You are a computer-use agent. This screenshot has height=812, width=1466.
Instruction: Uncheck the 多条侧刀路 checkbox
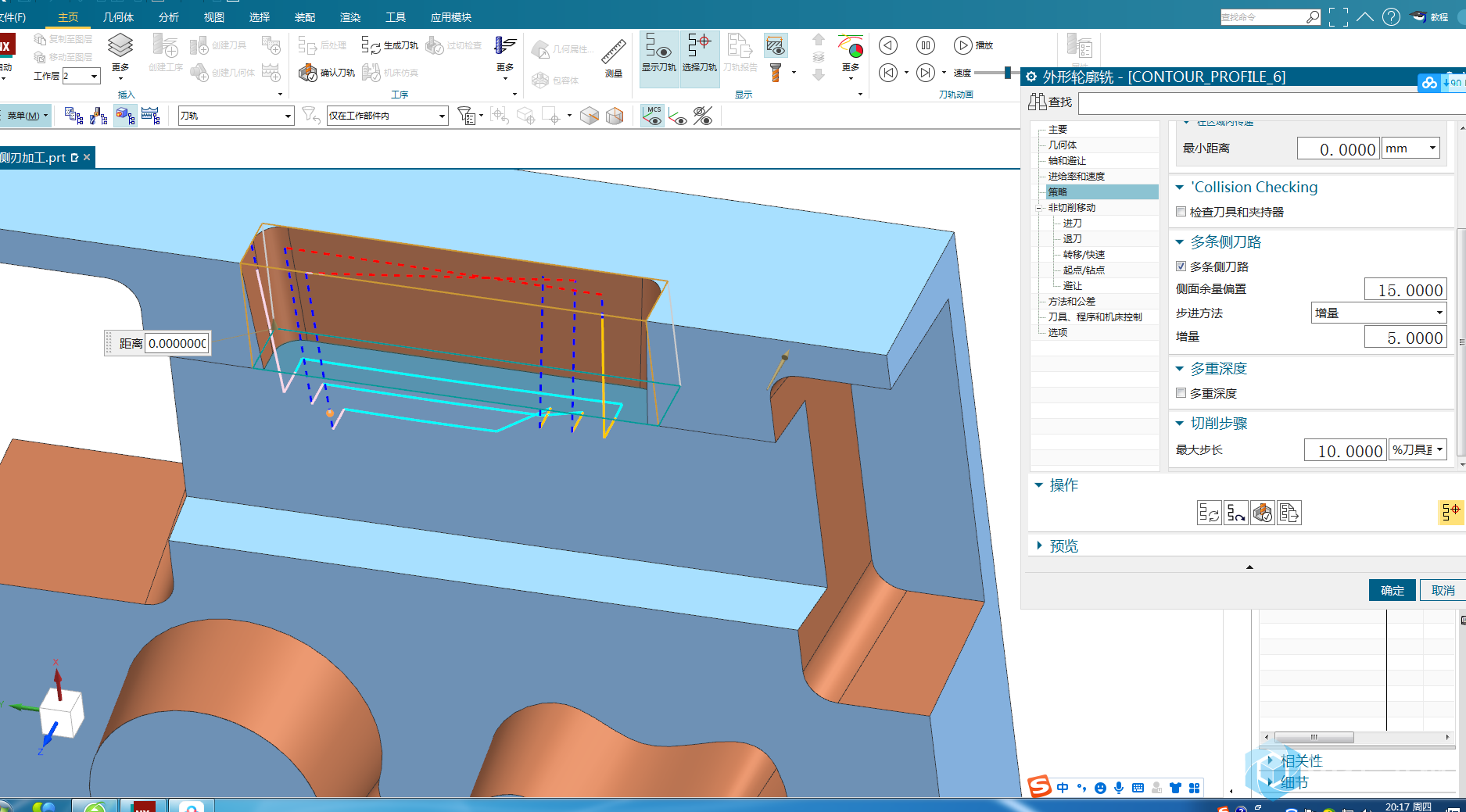tap(1181, 266)
